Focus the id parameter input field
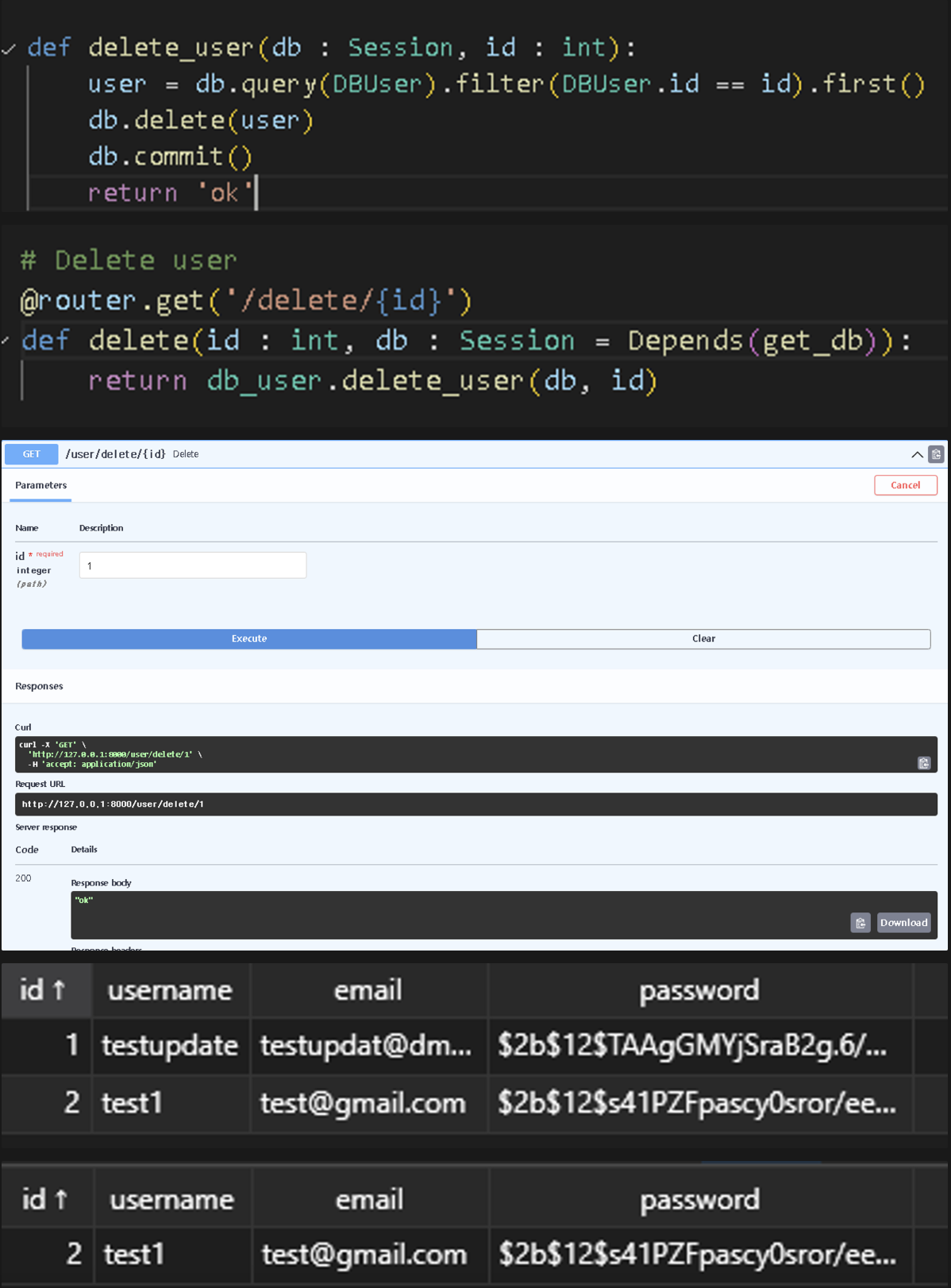 pyautogui.click(x=192, y=565)
